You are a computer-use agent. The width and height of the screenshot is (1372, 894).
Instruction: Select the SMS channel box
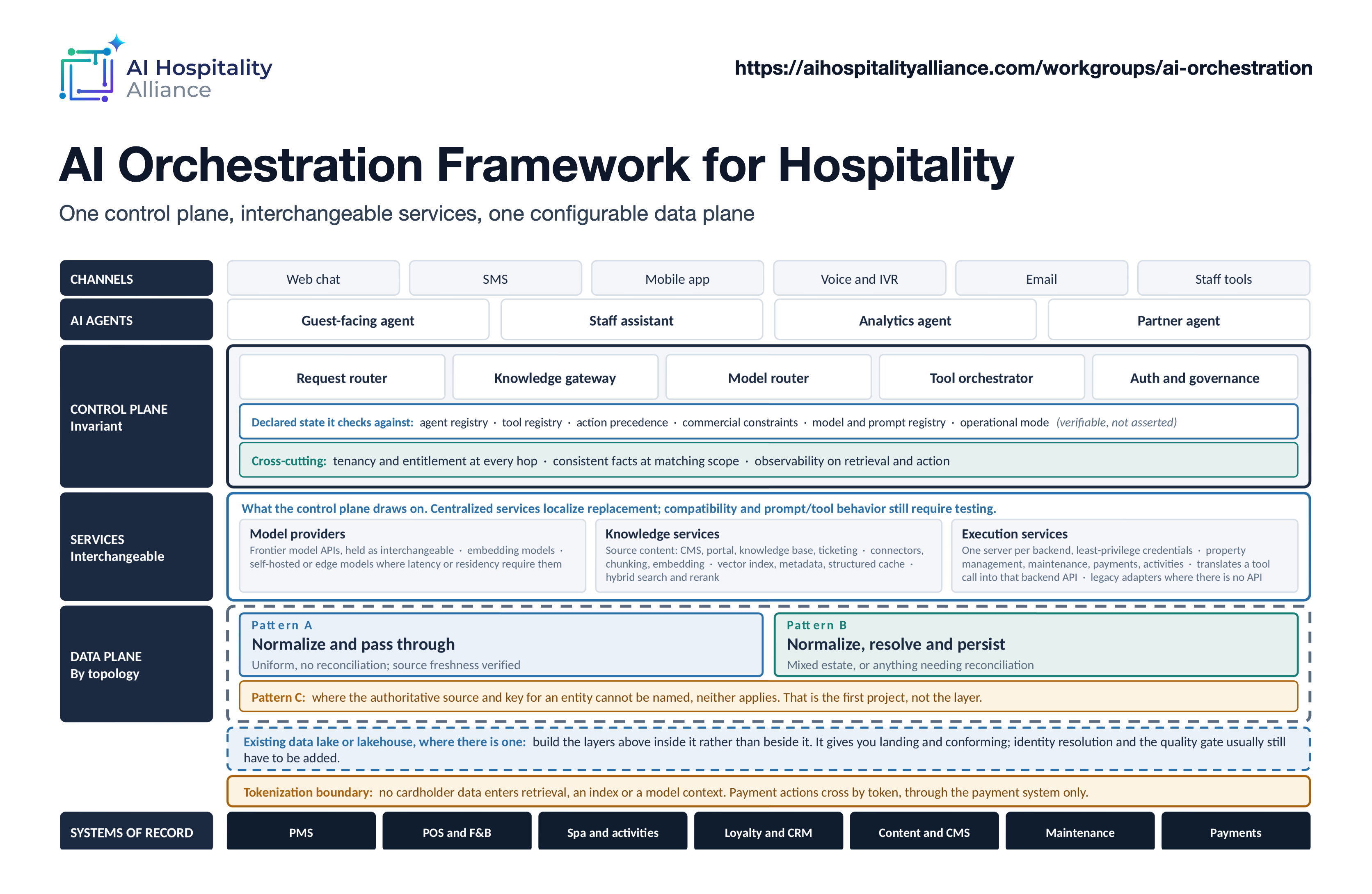pyautogui.click(x=495, y=279)
